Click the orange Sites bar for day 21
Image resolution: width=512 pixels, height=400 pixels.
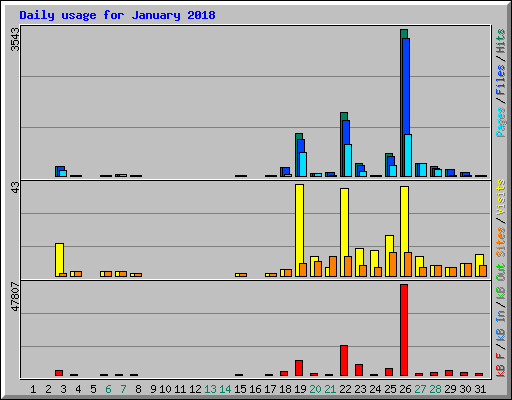[x=333, y=266]
